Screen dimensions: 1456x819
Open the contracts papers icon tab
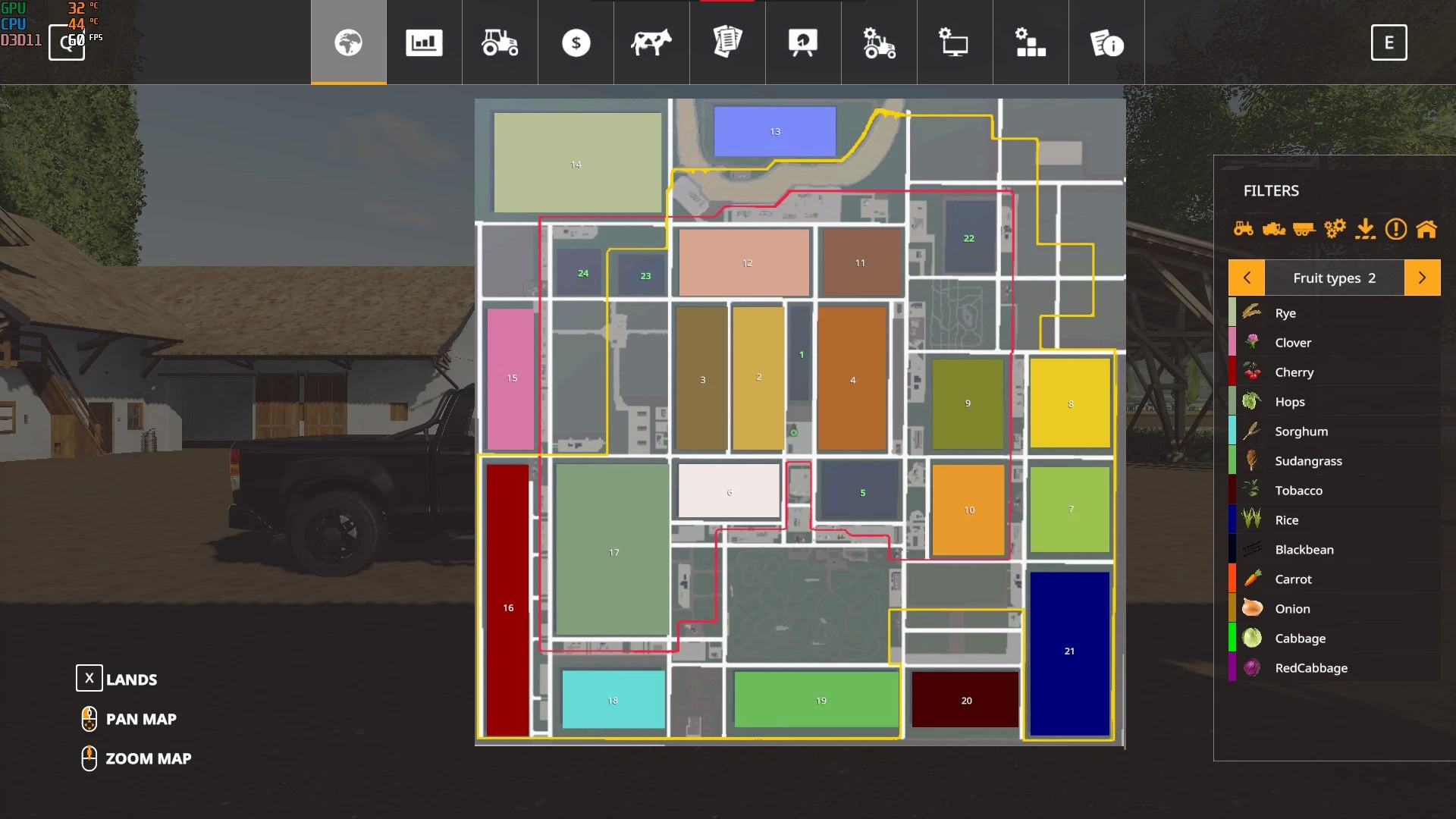[727, 42]
